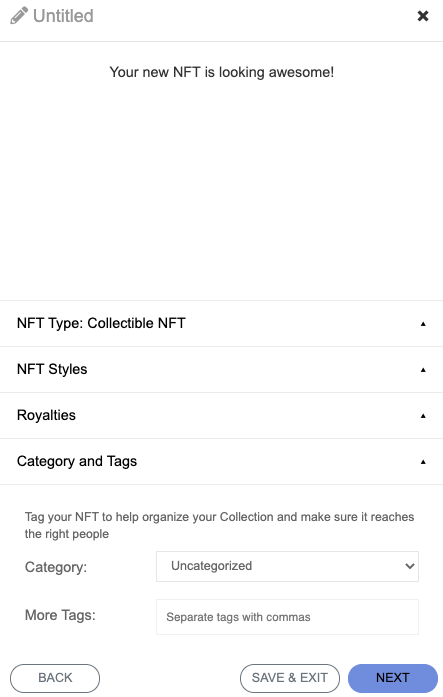
Task: Click the pencil edit icon beside Untitled
Action: 19,16
